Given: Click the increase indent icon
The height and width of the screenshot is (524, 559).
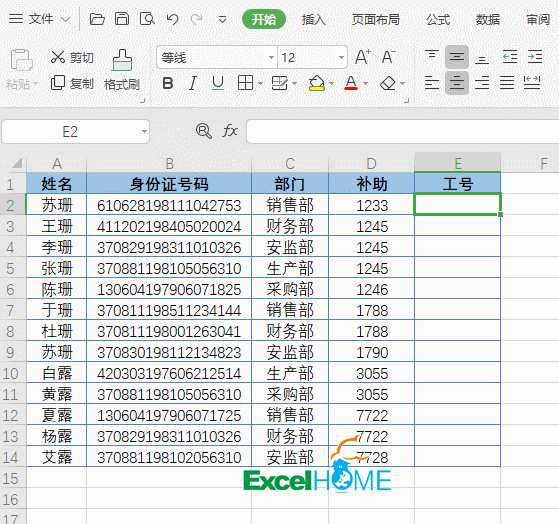Looking at the screenshot, I should pyautogui.click(x=535, y=57).
